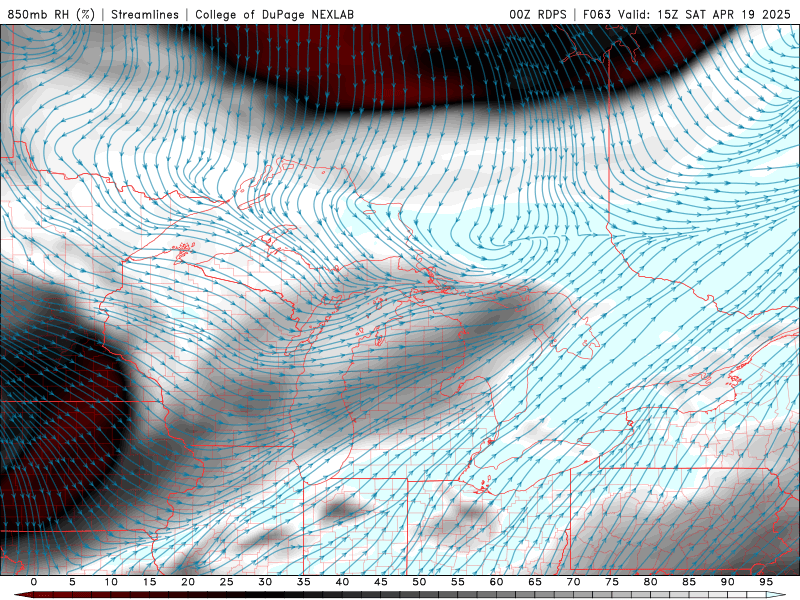
Task: Click the 60 value on the color scale
Action: point(496,582)
